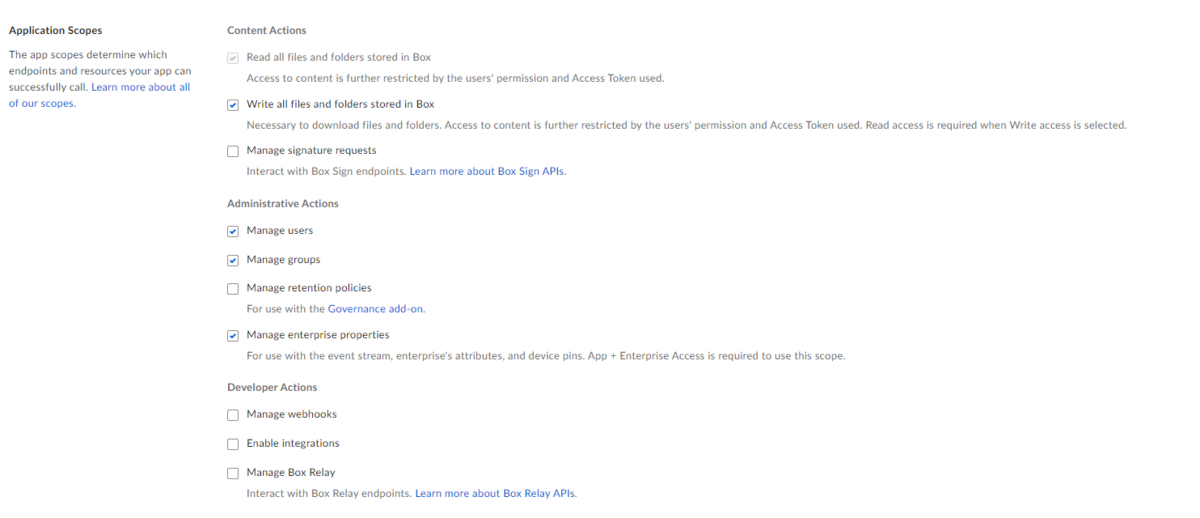This screenshot has height=518, width=1200.
Task: Click the Application Scopes heading
Action: (x=55, y=31)
